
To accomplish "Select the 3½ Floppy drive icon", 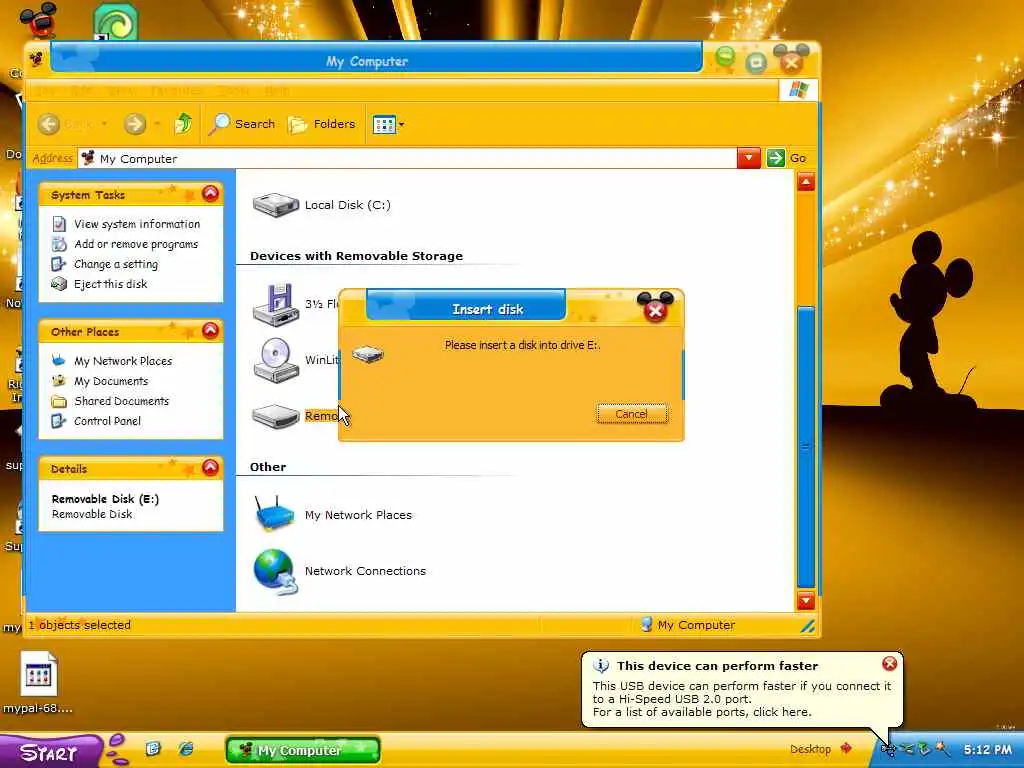I will (x=276, y=304).
